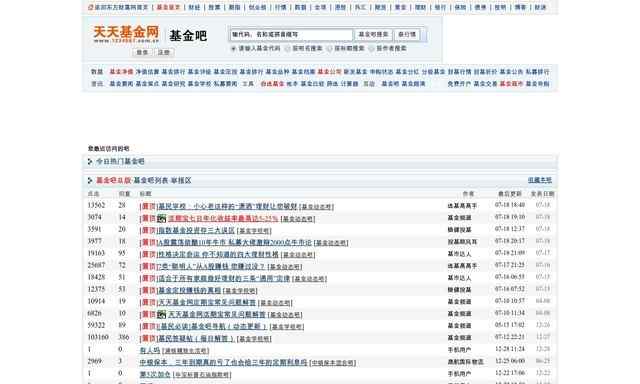Open post 有人吗
640x384 pixels.
click(150, 351)
